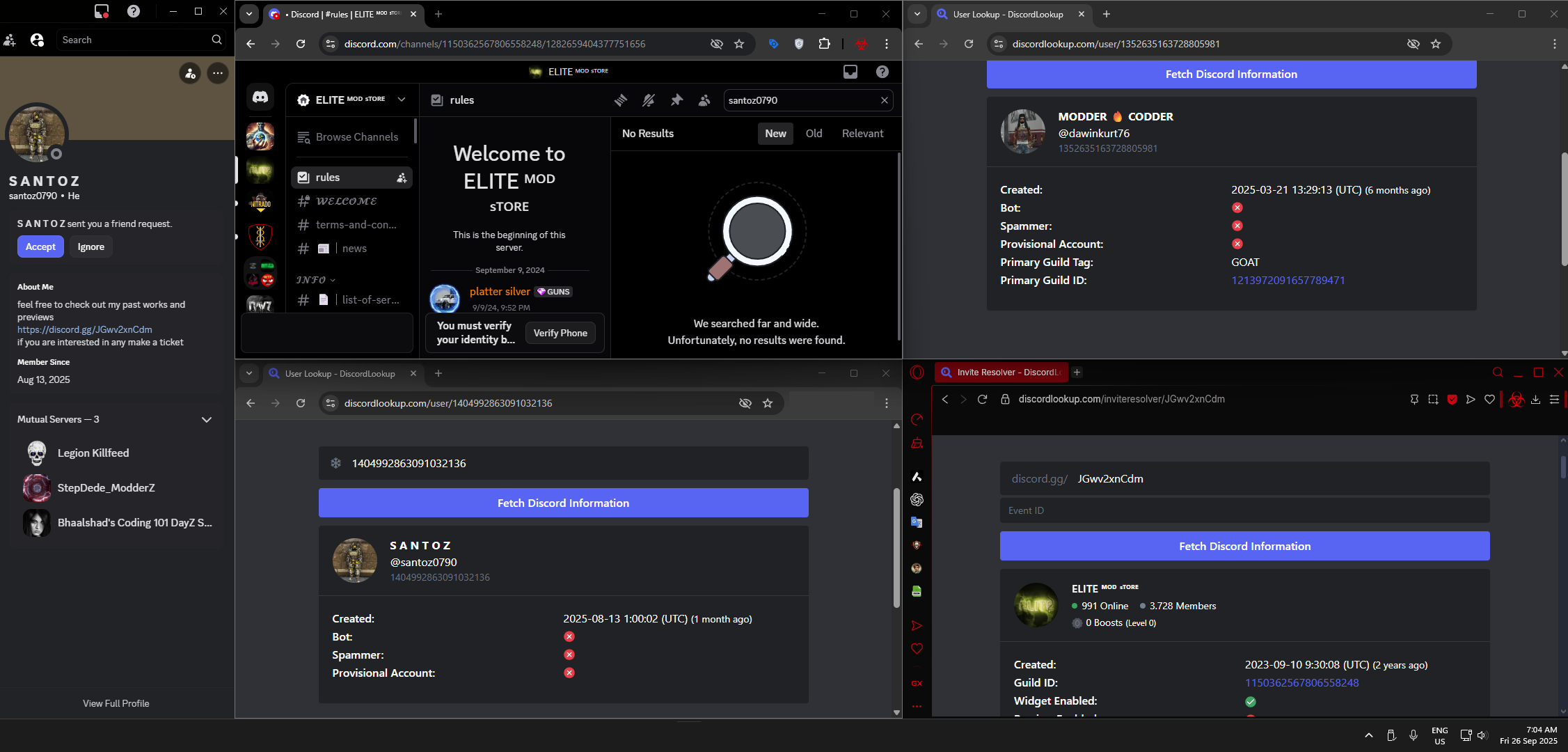Image resolution: width=1568 pixels, height=752 pixels.
Task: Select the Invite Resolver tab in Opera
Action: coord(1001,373)
